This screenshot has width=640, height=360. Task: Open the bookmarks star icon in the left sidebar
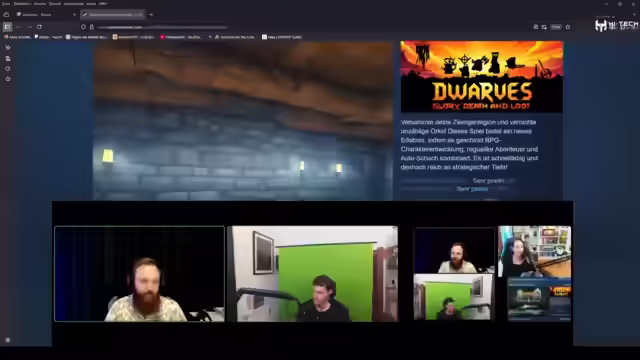8,79
